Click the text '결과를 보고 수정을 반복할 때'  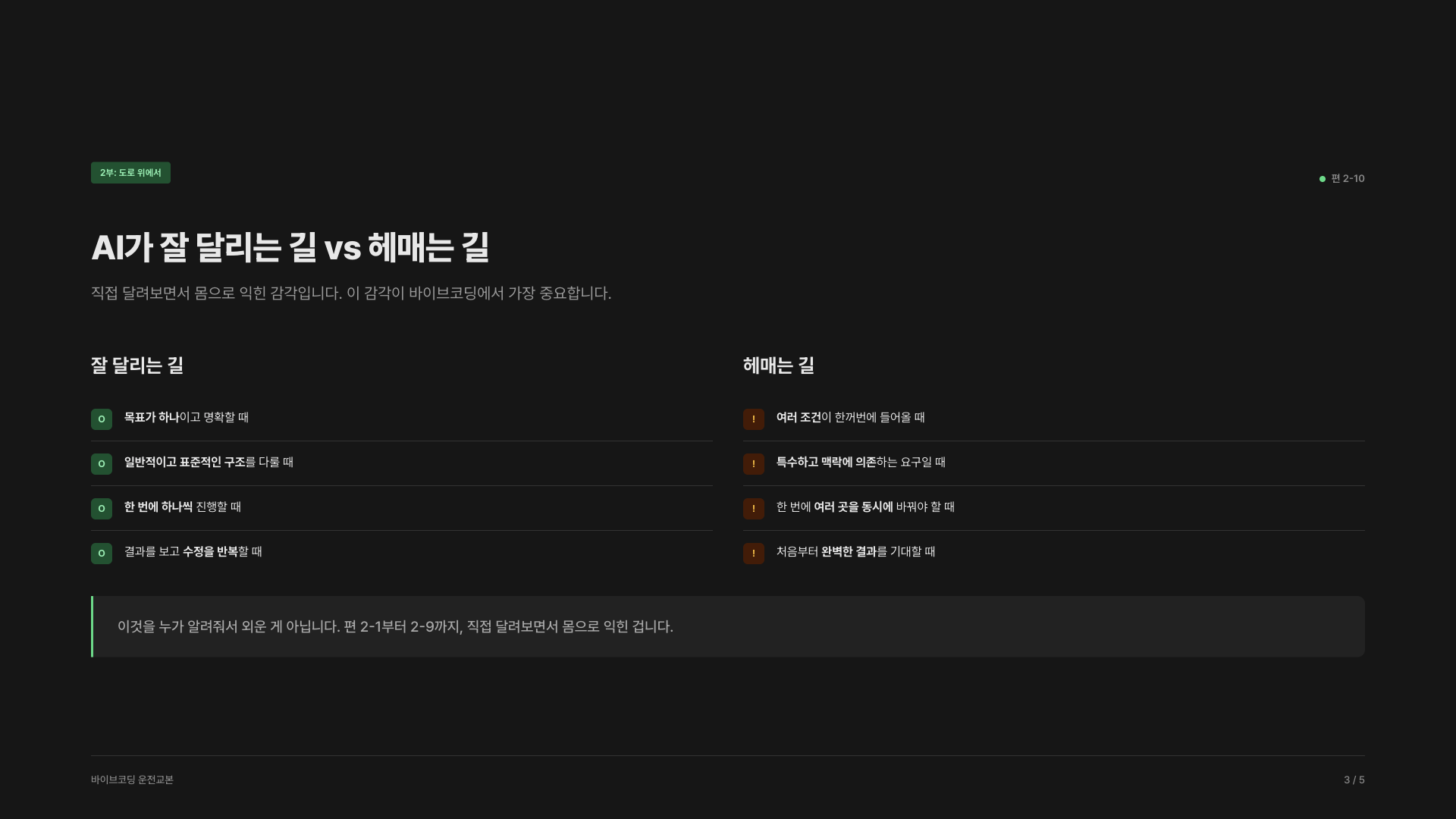coord(193,551)
